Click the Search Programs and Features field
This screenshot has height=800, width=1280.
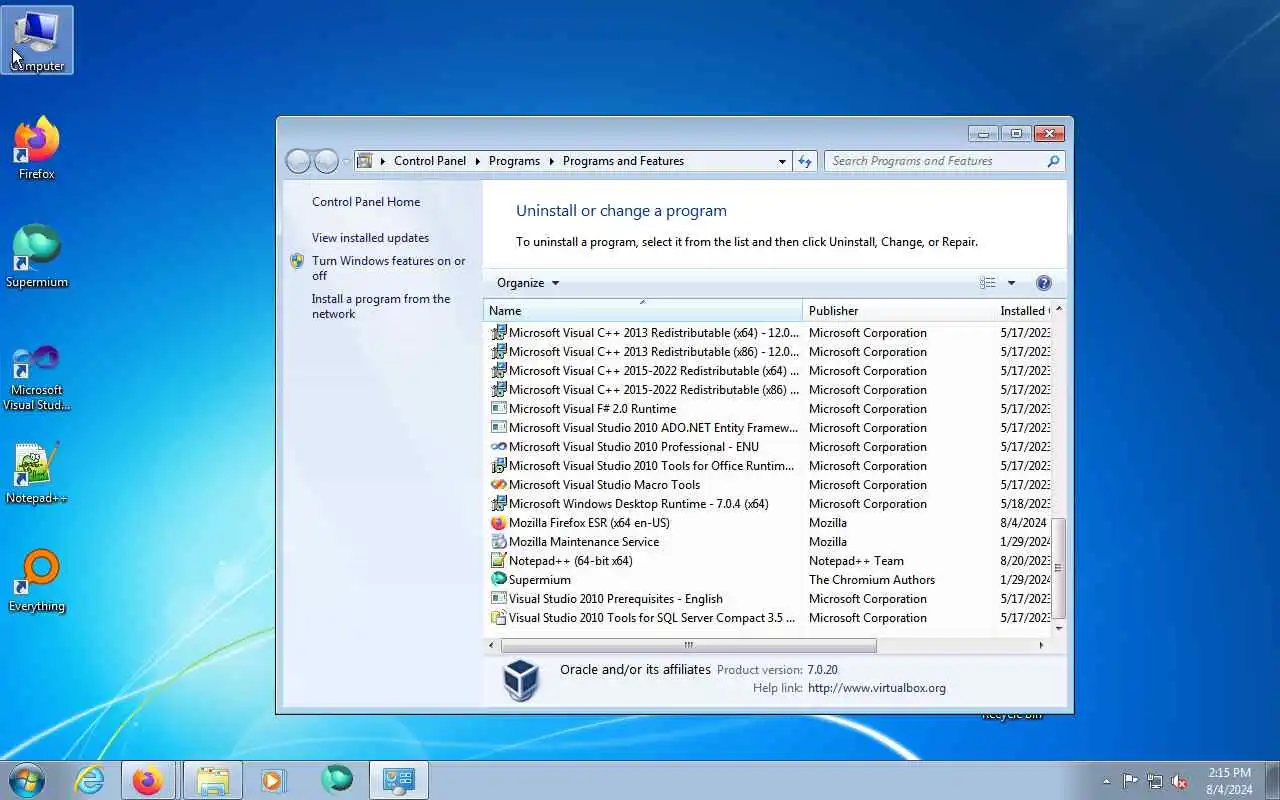click(x=935, y=161)
